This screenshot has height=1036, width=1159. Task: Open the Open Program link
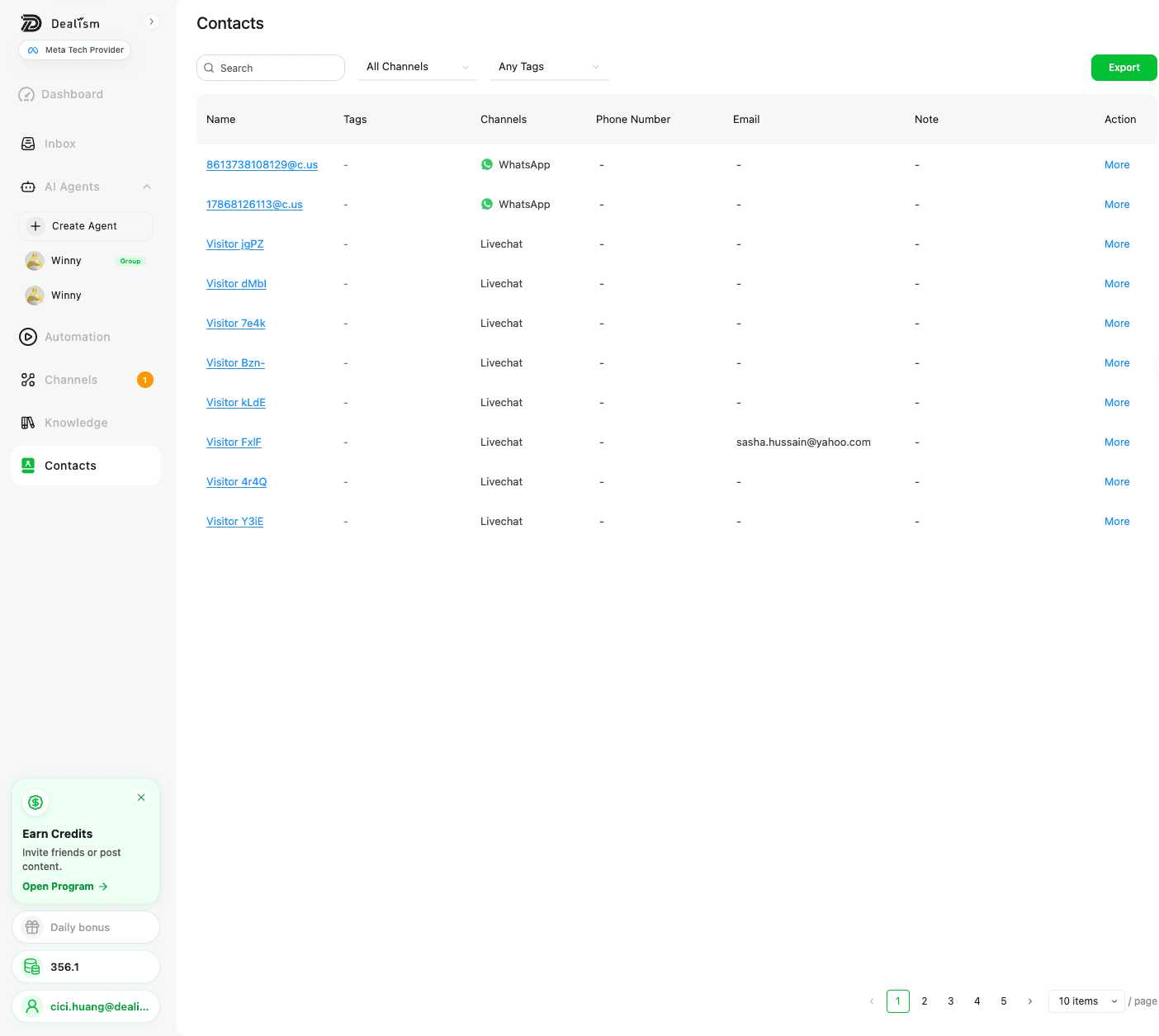(65, 887)
